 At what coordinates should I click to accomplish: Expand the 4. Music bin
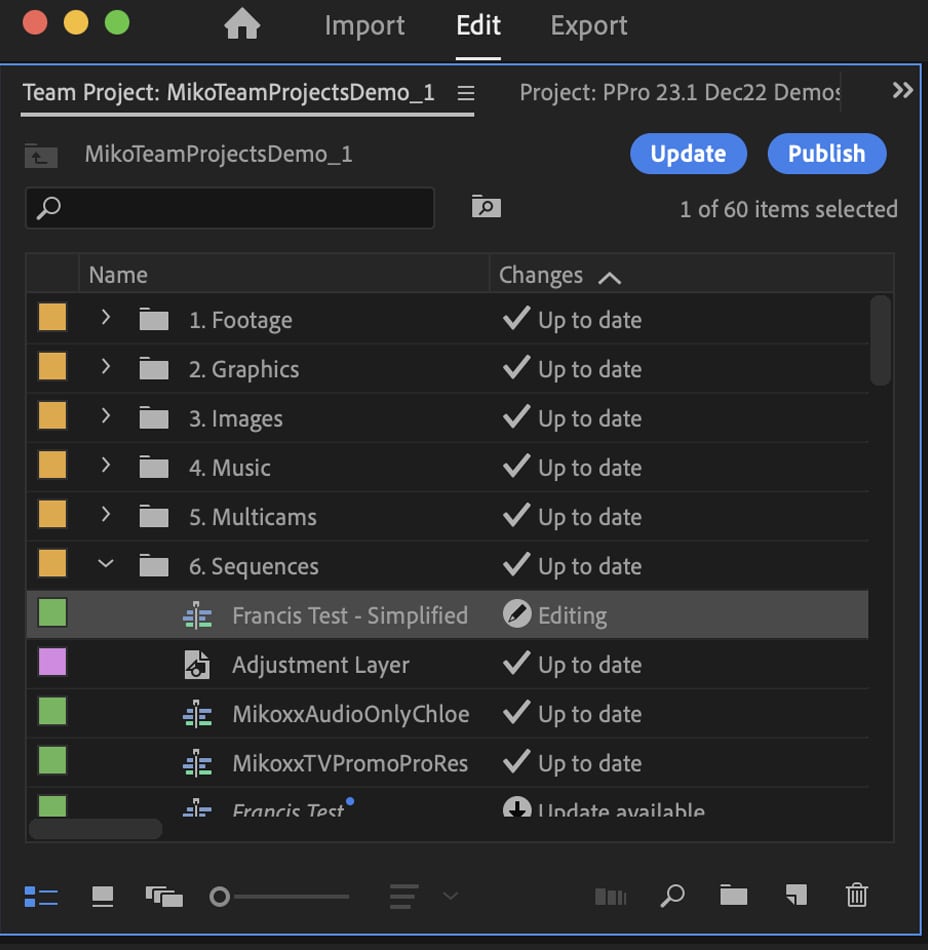tap(106, 466)
